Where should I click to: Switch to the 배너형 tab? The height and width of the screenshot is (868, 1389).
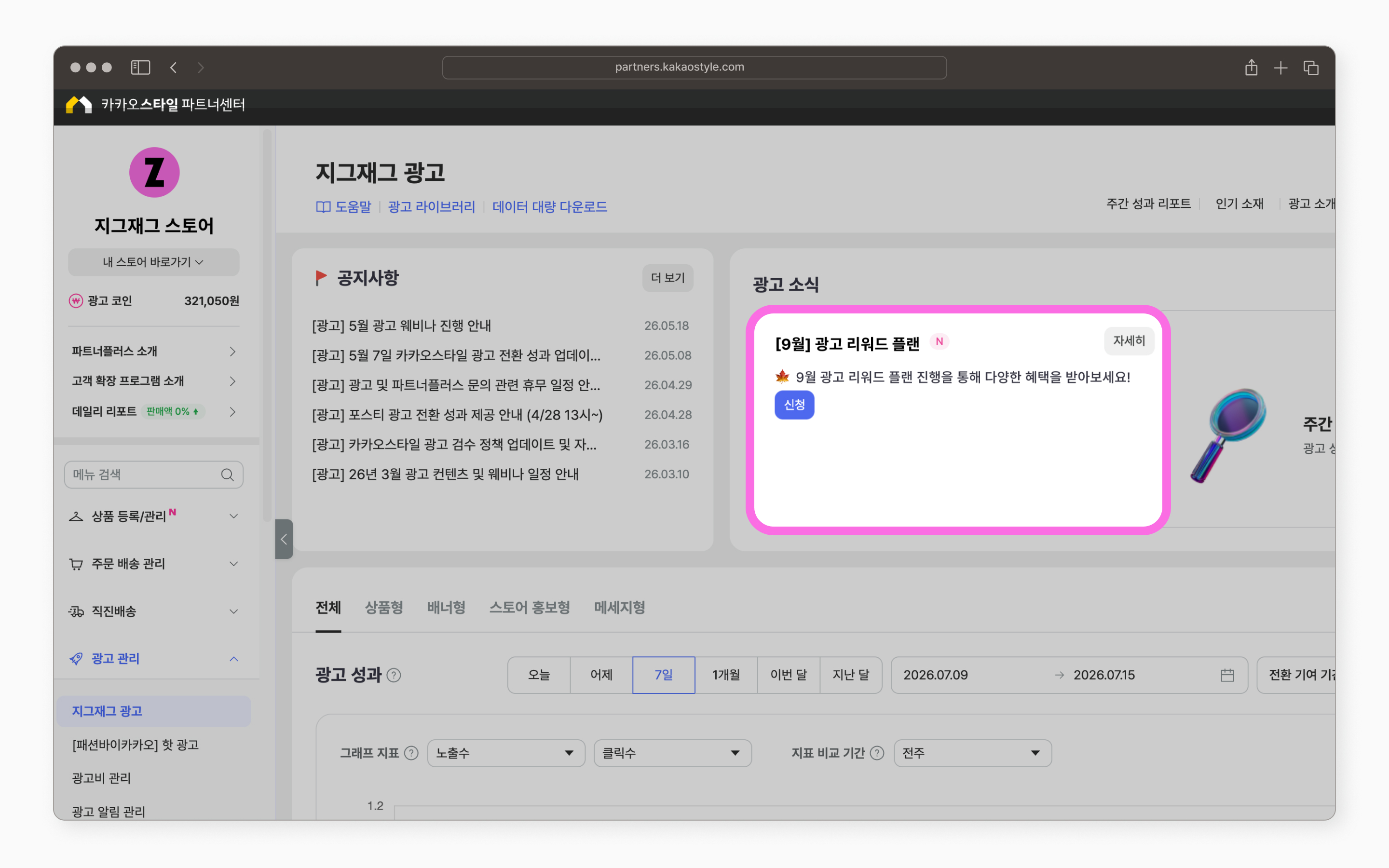tap(446, 608)
